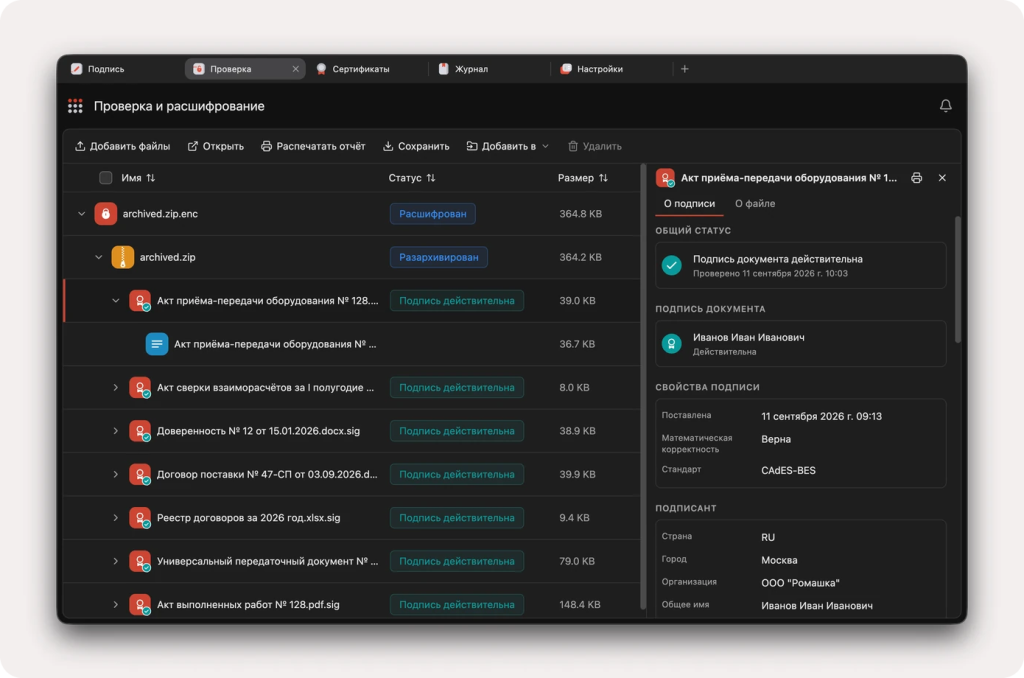1024x678 pixels.
Task: Open the Журнал tab
Action: [490, 69]
